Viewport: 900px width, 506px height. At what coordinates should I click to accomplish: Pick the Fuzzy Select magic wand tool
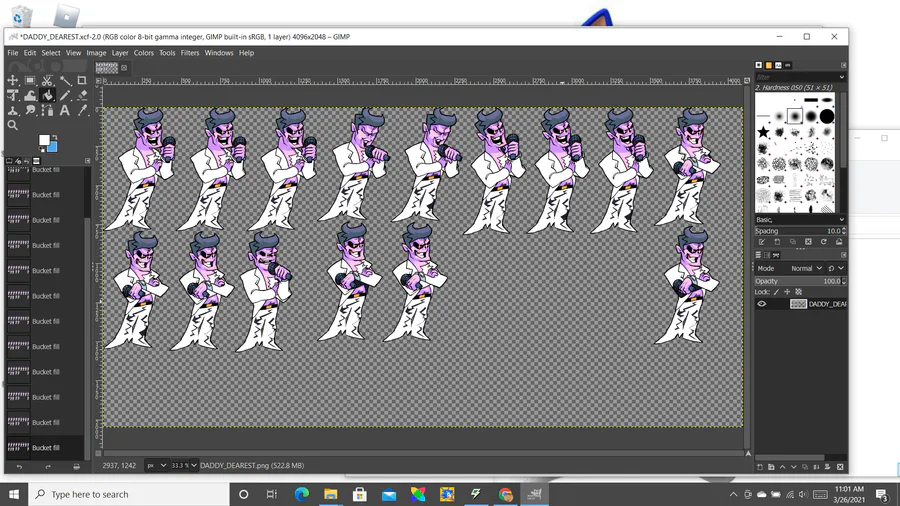pyautogui.click(x=65, y=81)
